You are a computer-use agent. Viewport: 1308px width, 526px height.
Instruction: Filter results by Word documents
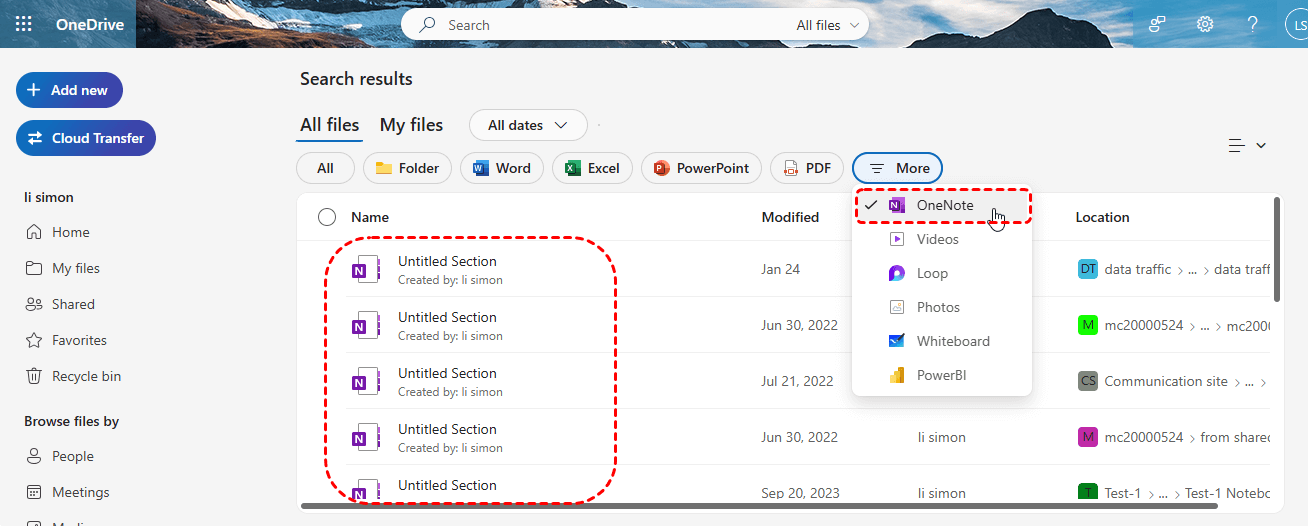pos(502,168)
